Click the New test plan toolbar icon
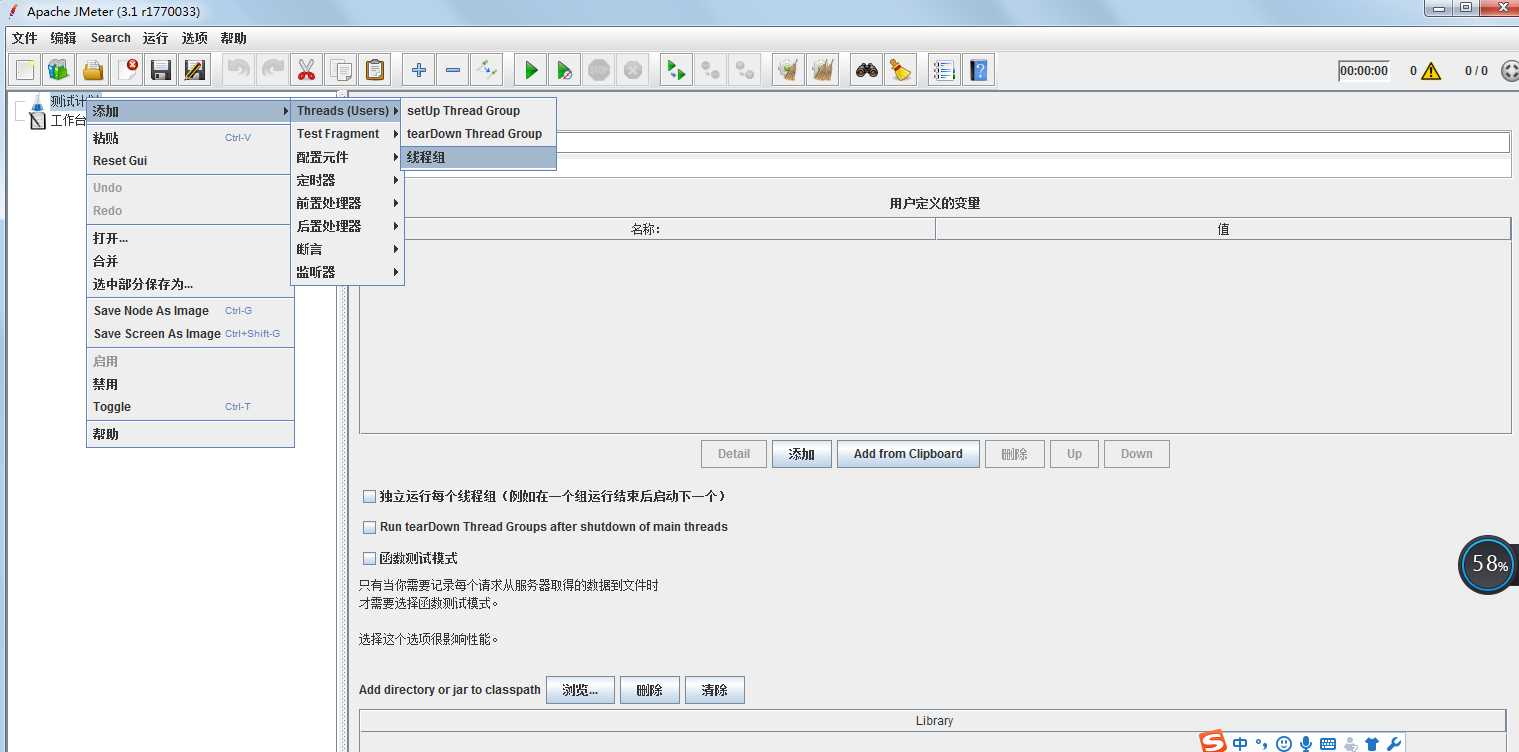The height and width of the screenshot is (752, 1519). (x=26, y=70)
